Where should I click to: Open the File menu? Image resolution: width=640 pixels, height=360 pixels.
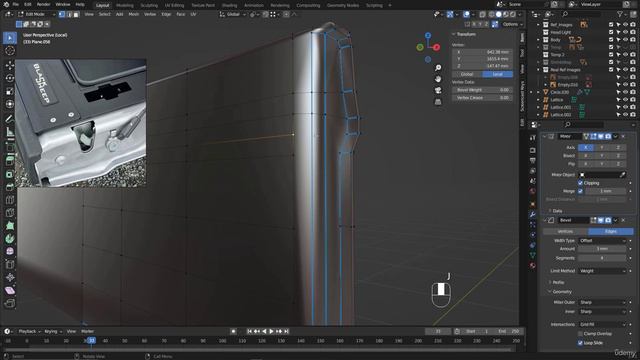[x=16, y=4]
